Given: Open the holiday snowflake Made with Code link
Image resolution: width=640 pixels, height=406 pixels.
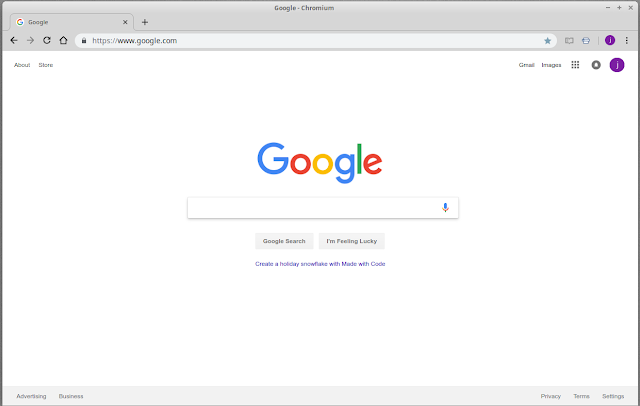Looking at the screenshot, I should [320, 264].
